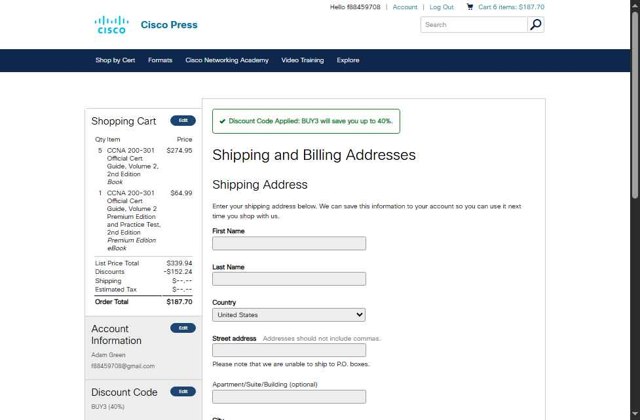The width and height of the screenshot is (640, 420).
Task: Open Cart 6 items link
Action: coord(511,7)
